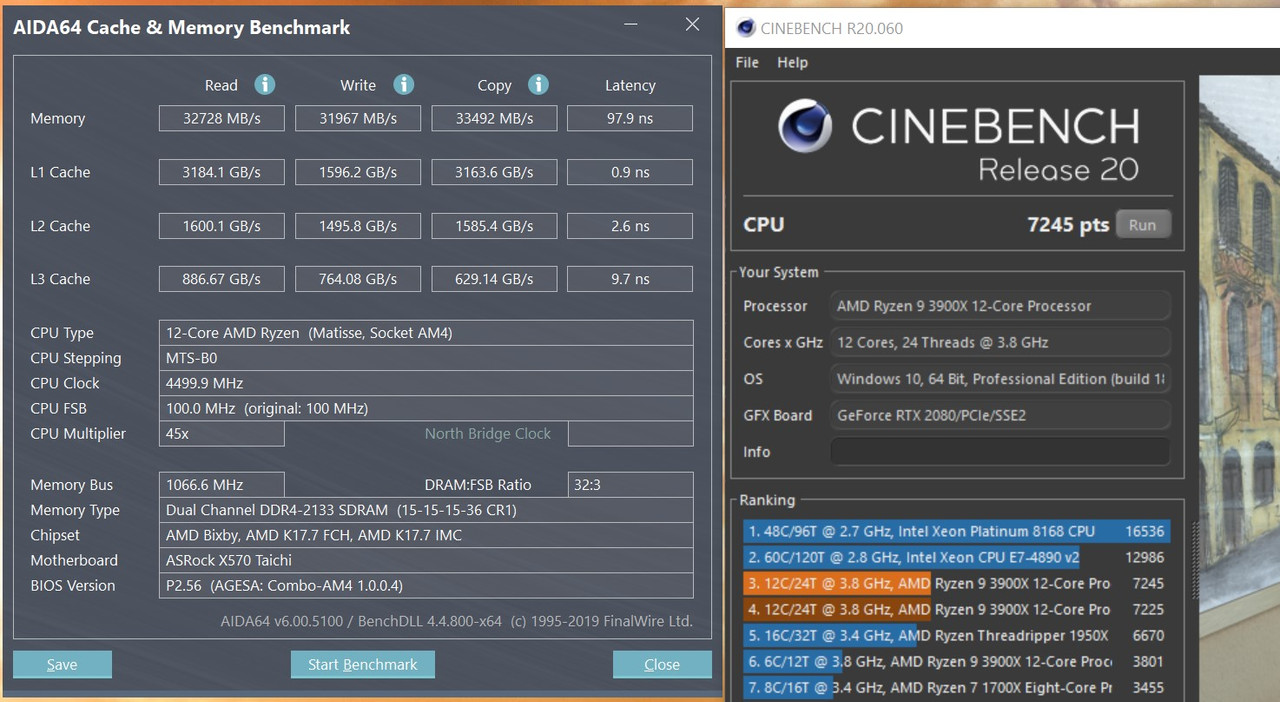Click Cinebench Processor value field

click(1000, 306)
